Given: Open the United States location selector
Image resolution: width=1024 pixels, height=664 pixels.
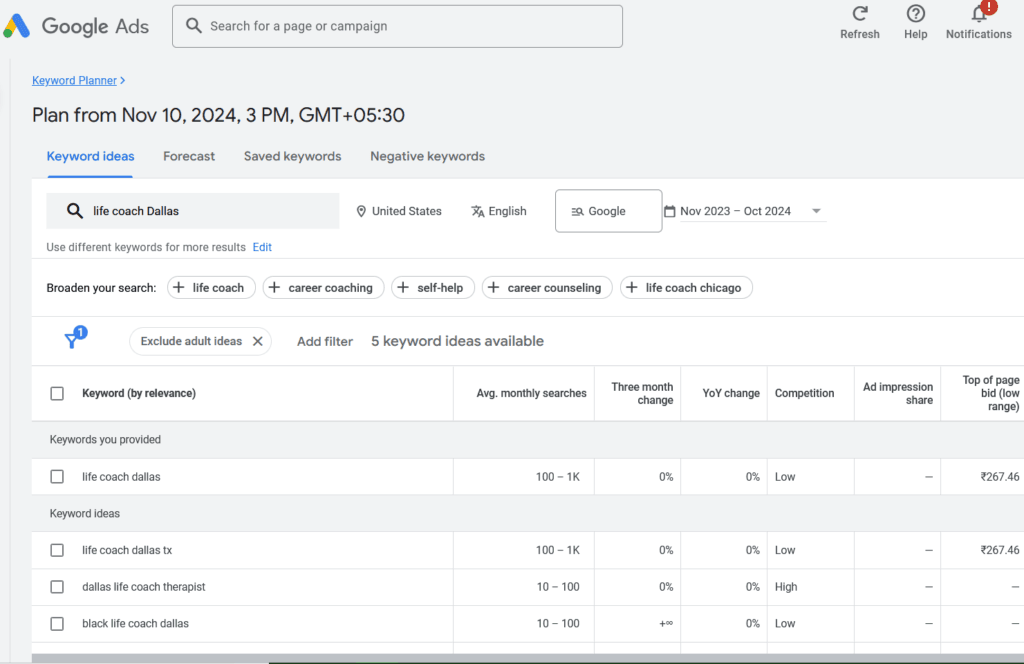Looking at the screenshot, I should click(x=399, y=211).
